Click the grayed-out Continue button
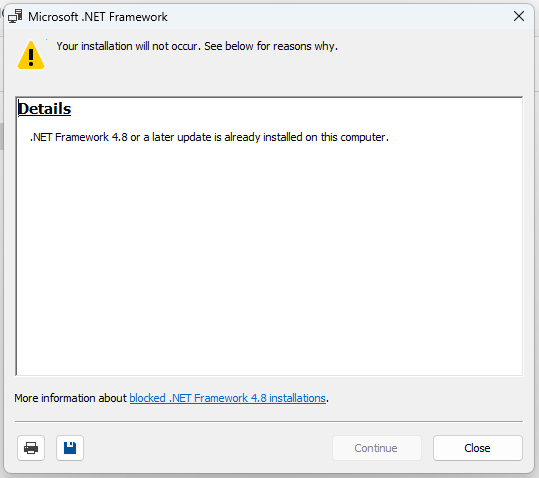The height and width of the screenshot is (478, 539). click(x=377, y=448)
